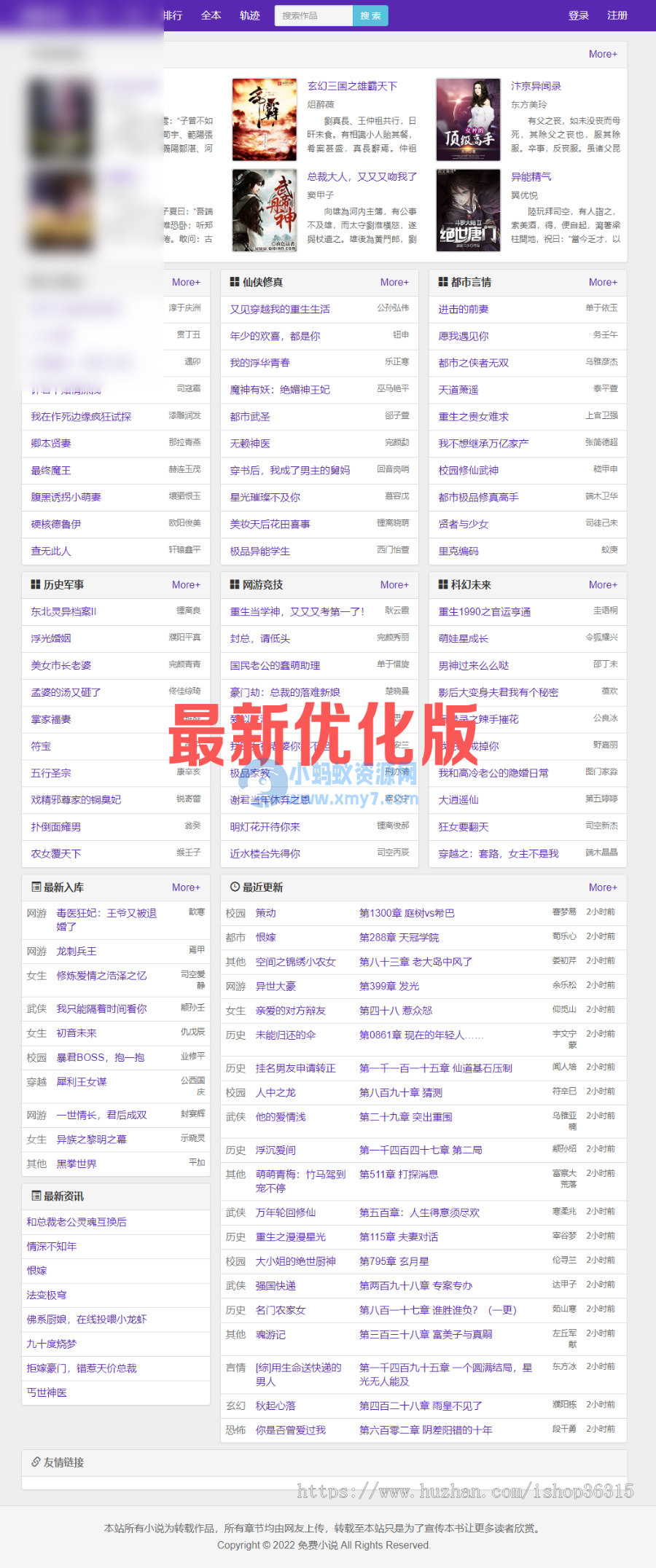This screenshot has width=656, height=1568.
Task: Open 又见穿越我的重生生活 in 仙侠修真
Action: click(x=280, y=309)
